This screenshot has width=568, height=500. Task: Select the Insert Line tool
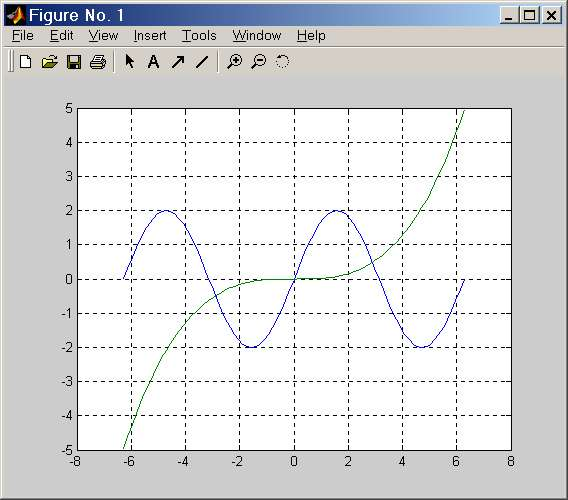tap(202, 62)
